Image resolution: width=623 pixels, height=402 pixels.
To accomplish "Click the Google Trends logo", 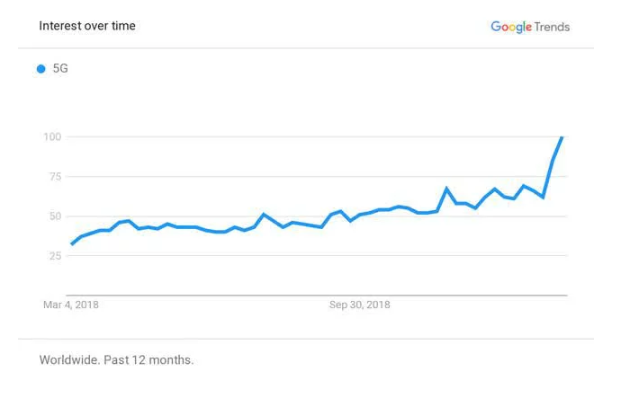I will pos(529,27).
